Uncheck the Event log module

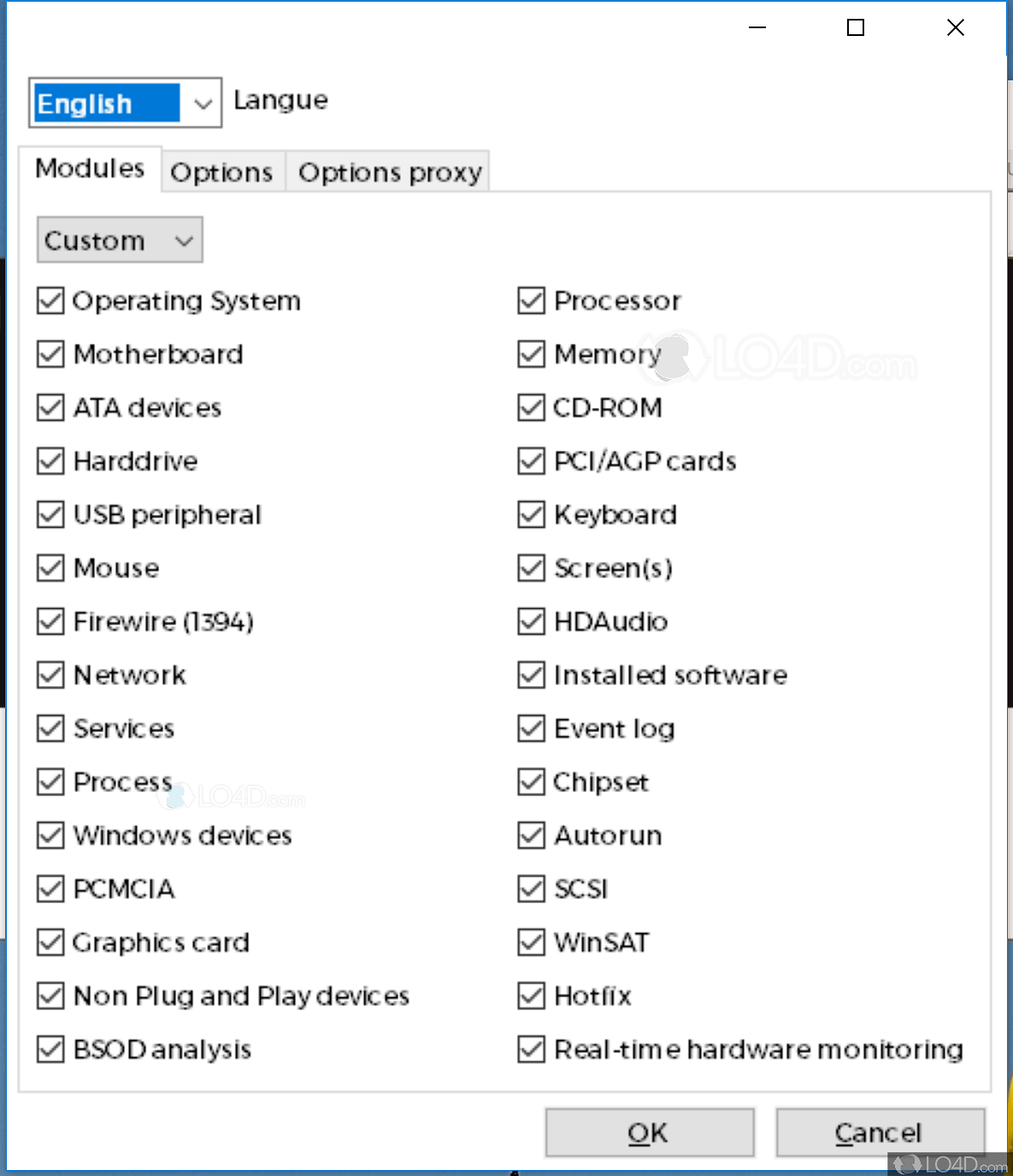point(530,728)
